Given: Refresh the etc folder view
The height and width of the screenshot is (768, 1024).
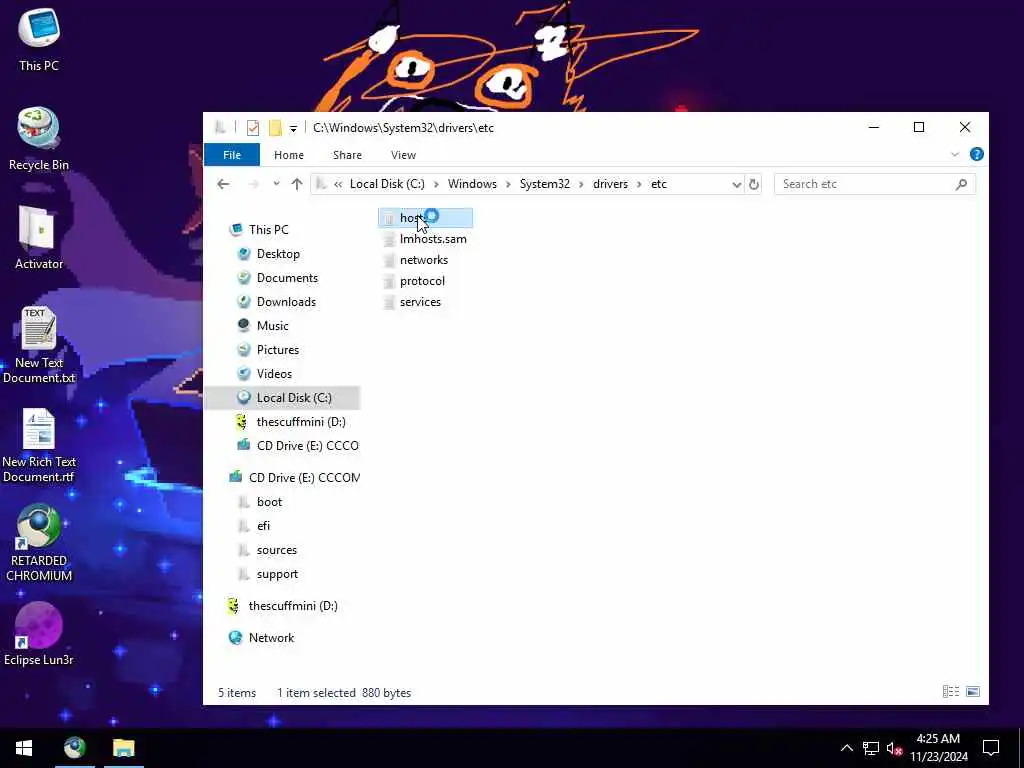Looking at the screenshot, I should (754, 184).
